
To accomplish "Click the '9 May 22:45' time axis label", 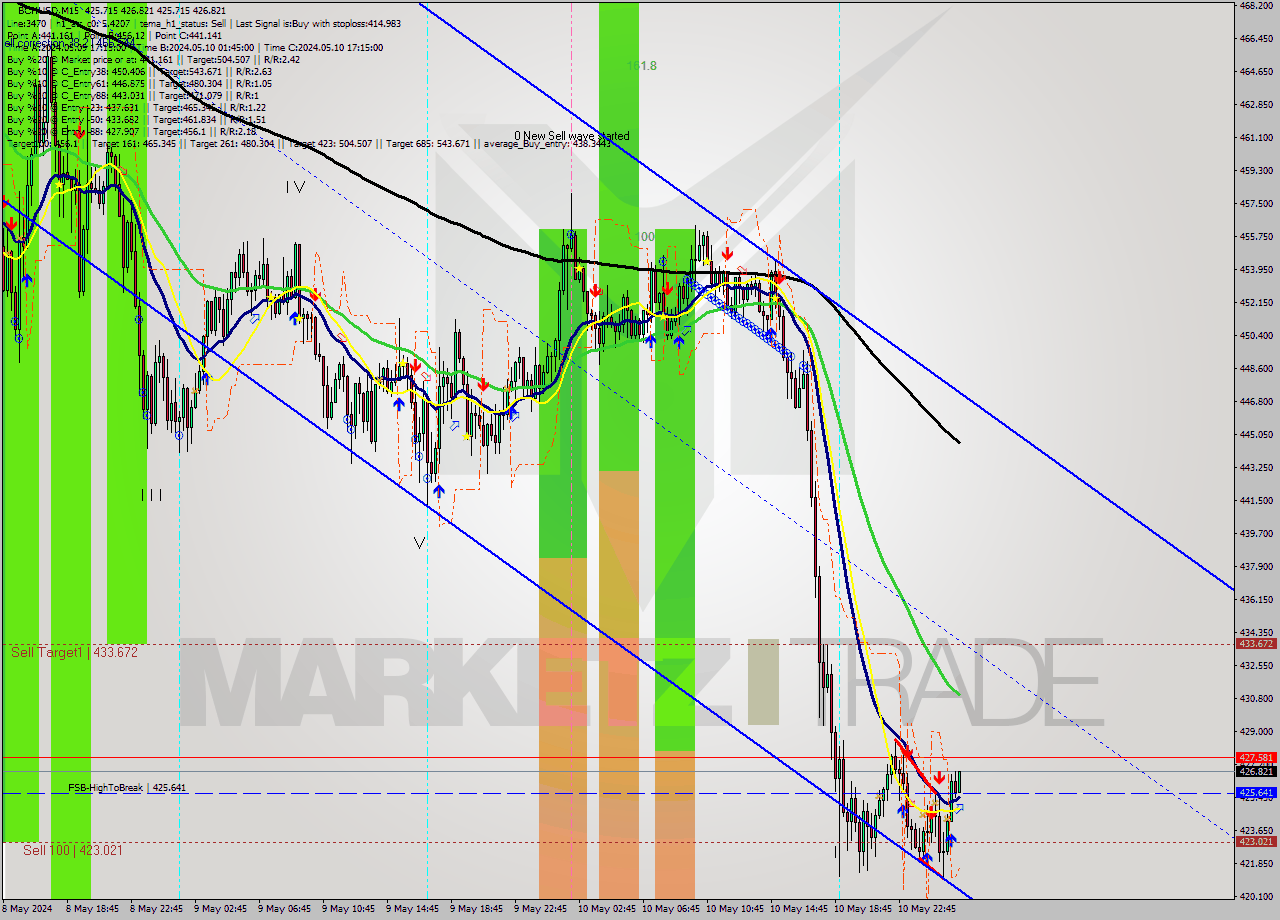I will pyautogui.click(x=540, y=909).
